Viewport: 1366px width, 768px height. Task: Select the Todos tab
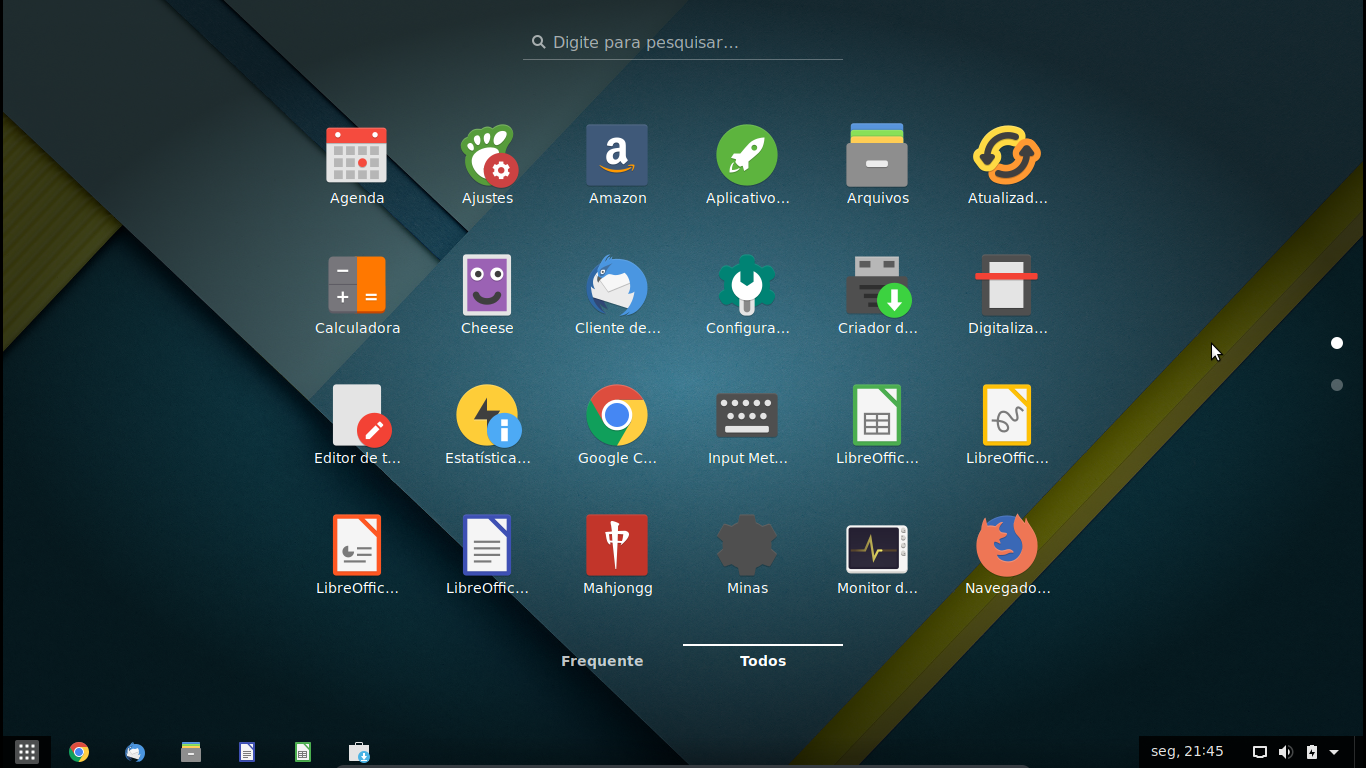click(762, 660)
